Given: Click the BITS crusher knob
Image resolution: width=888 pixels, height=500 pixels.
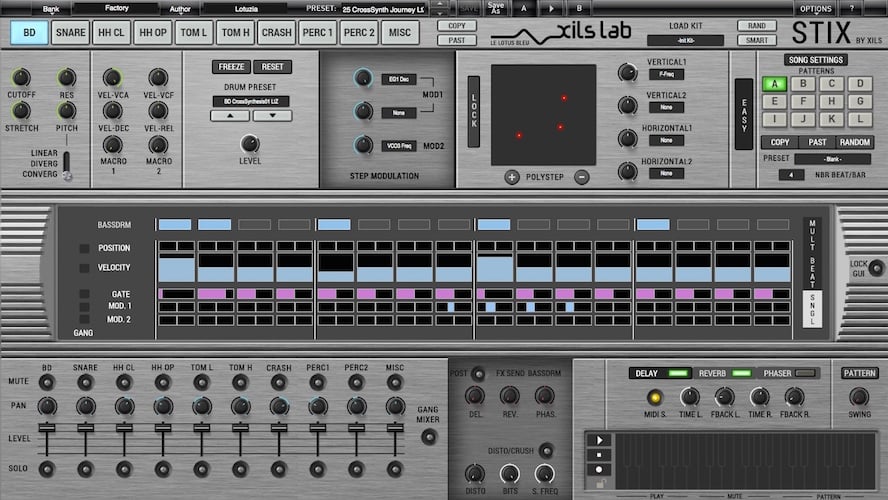Looking at the screenshot, I should 509,473.
